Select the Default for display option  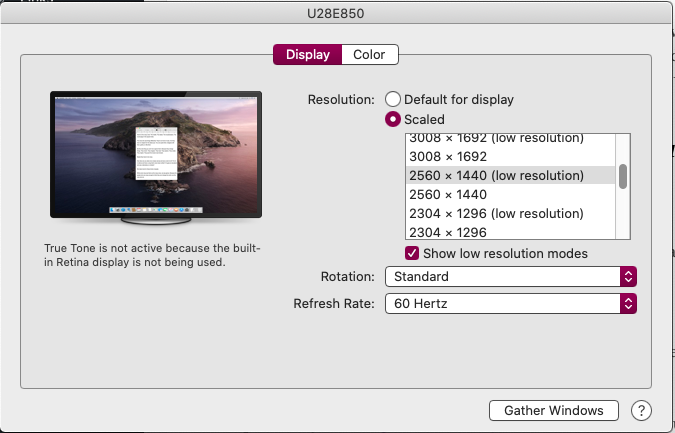click(393, 100)
